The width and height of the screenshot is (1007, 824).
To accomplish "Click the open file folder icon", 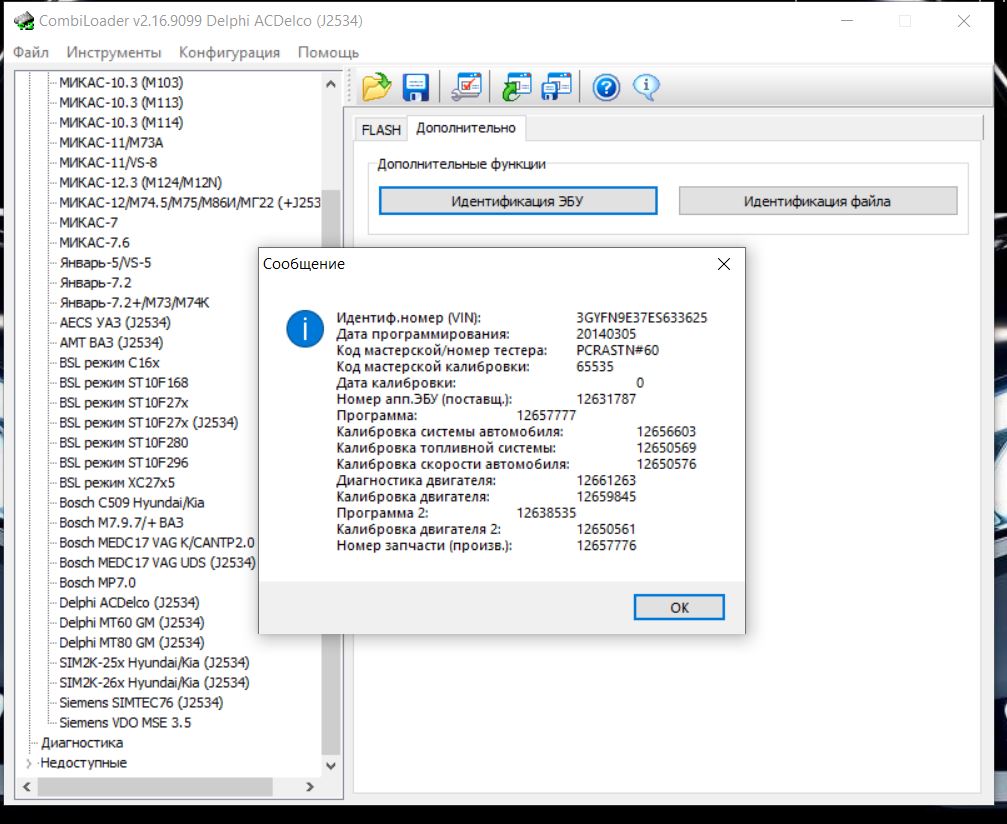I will (x=376, y=88).
